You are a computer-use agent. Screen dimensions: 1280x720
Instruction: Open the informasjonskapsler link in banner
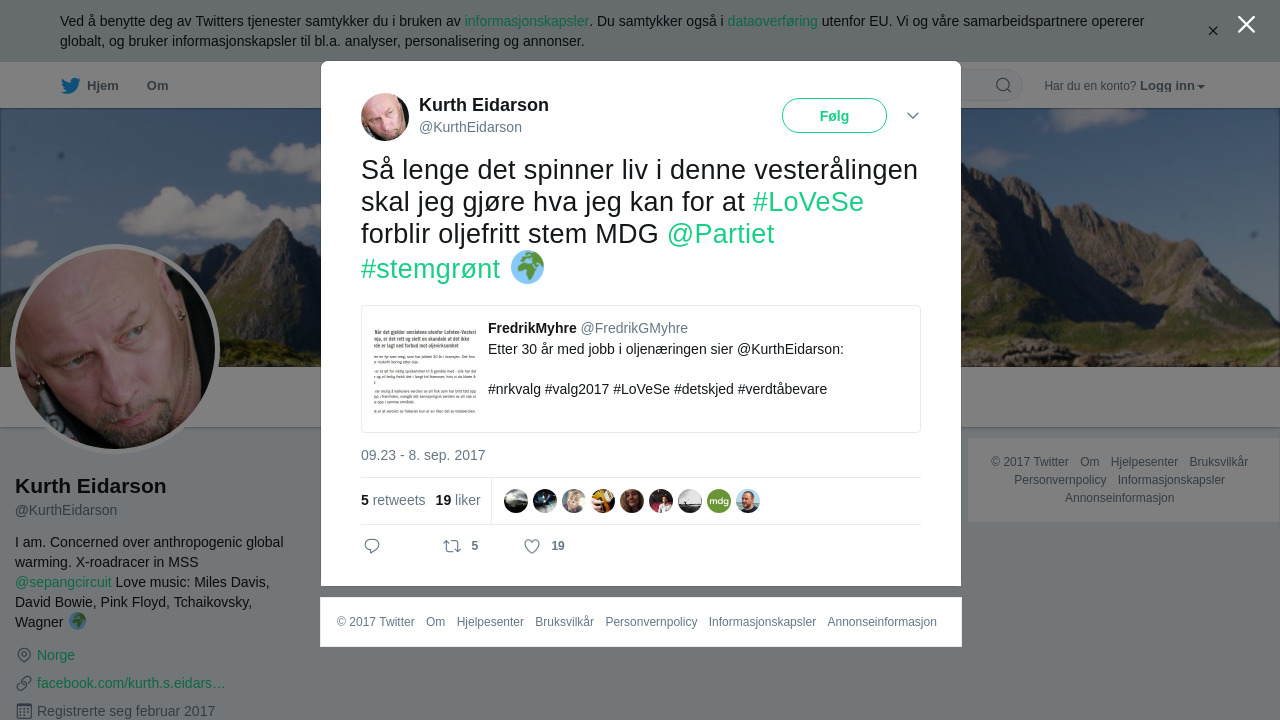[x=526, y=21]
